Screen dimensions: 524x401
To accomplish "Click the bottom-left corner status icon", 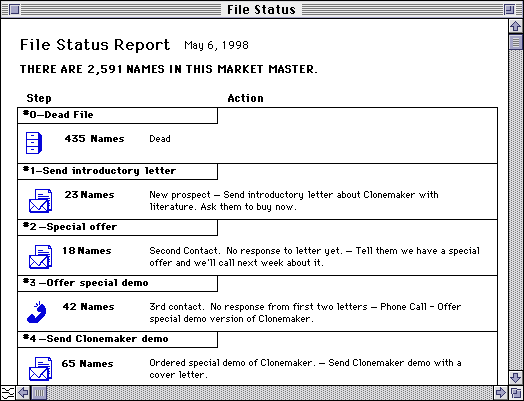I will [x=7, y=392].
